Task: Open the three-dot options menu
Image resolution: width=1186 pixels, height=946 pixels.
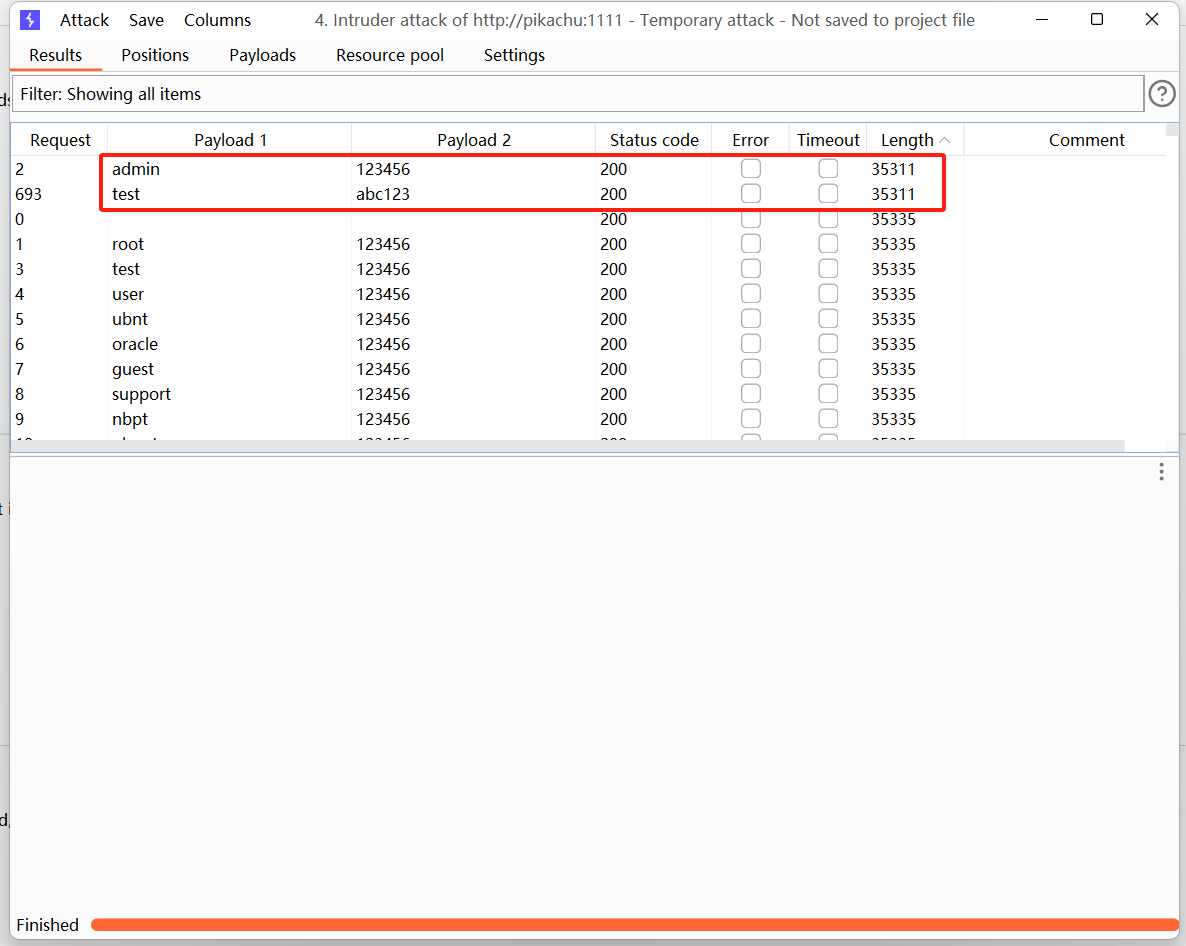Action: click(x=1161, y=473)
